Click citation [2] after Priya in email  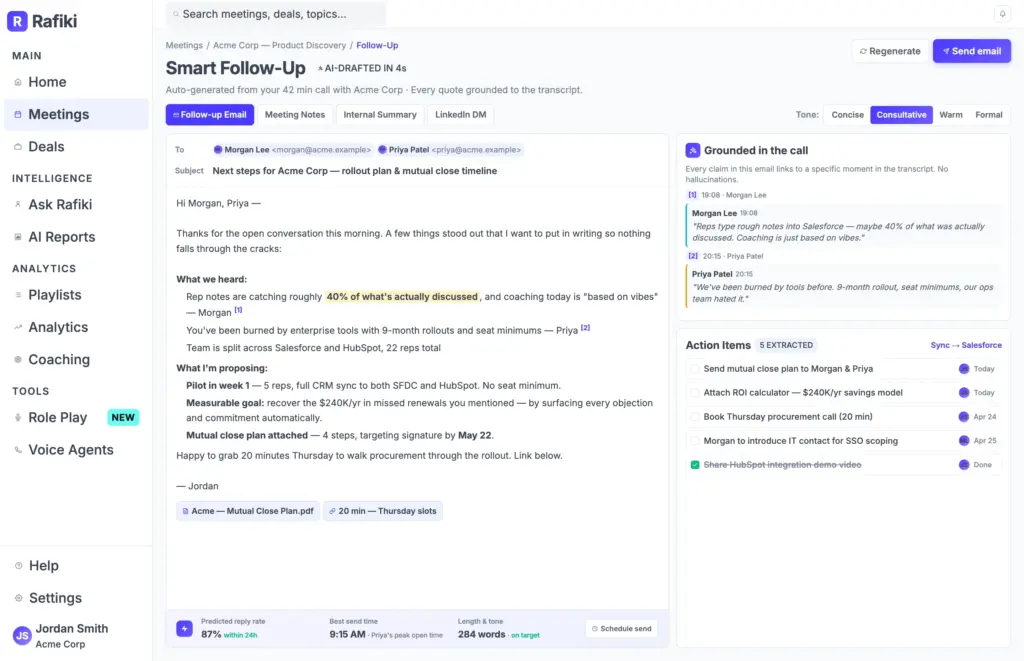(x=586, y=328)
